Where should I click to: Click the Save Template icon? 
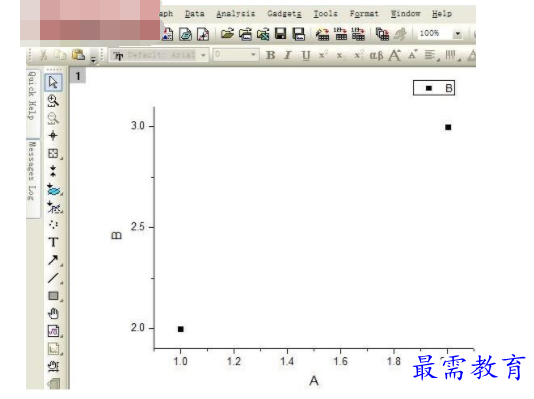point(298,34)
